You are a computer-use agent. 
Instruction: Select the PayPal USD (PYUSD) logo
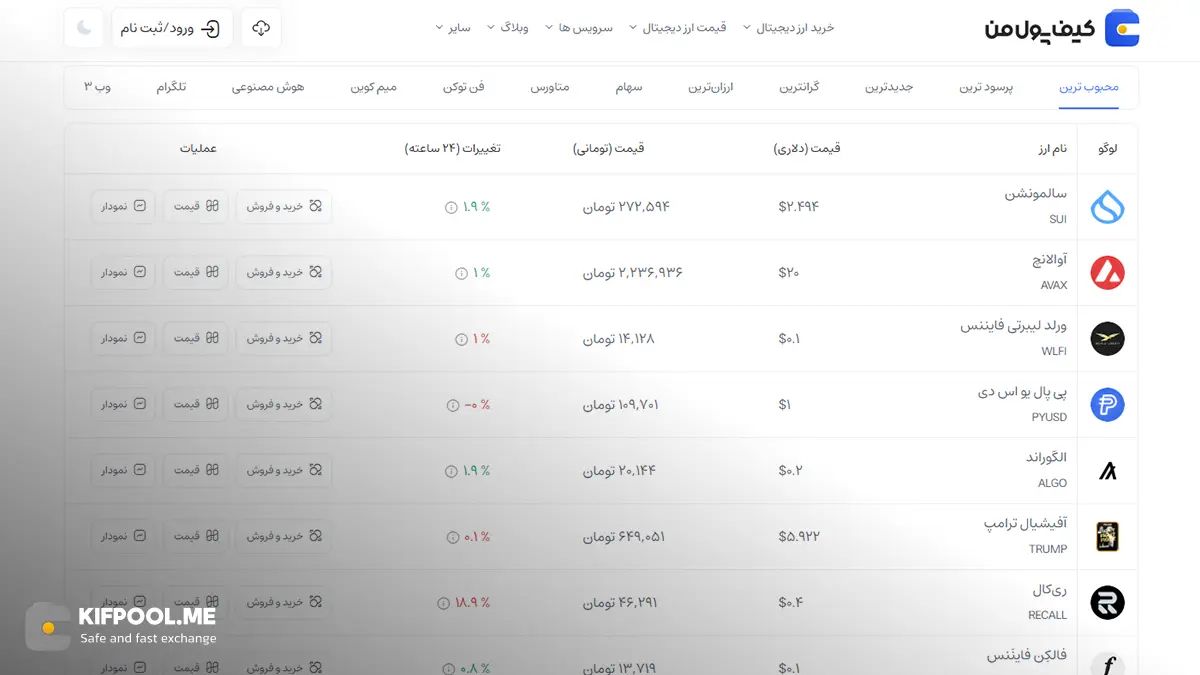click(1107, 405)
